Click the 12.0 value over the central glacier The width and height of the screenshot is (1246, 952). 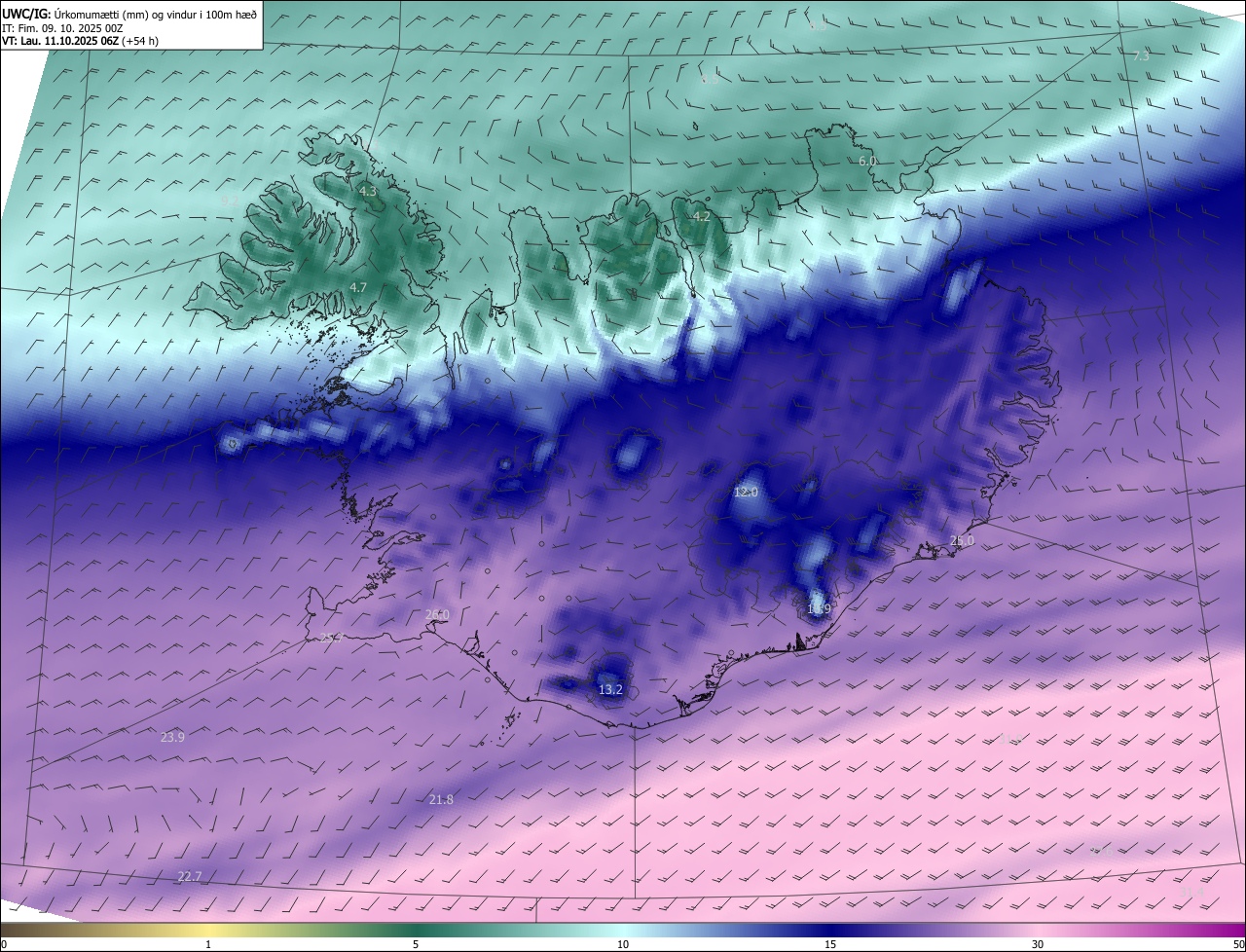coord(746,493)
